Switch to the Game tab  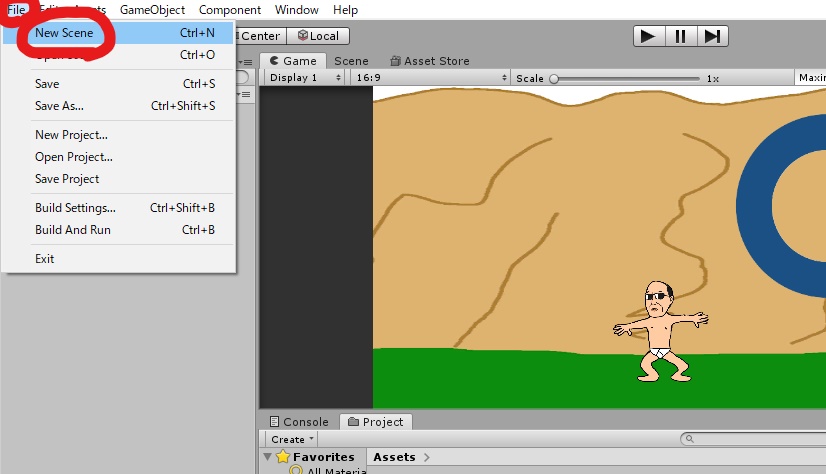[293, 61]
